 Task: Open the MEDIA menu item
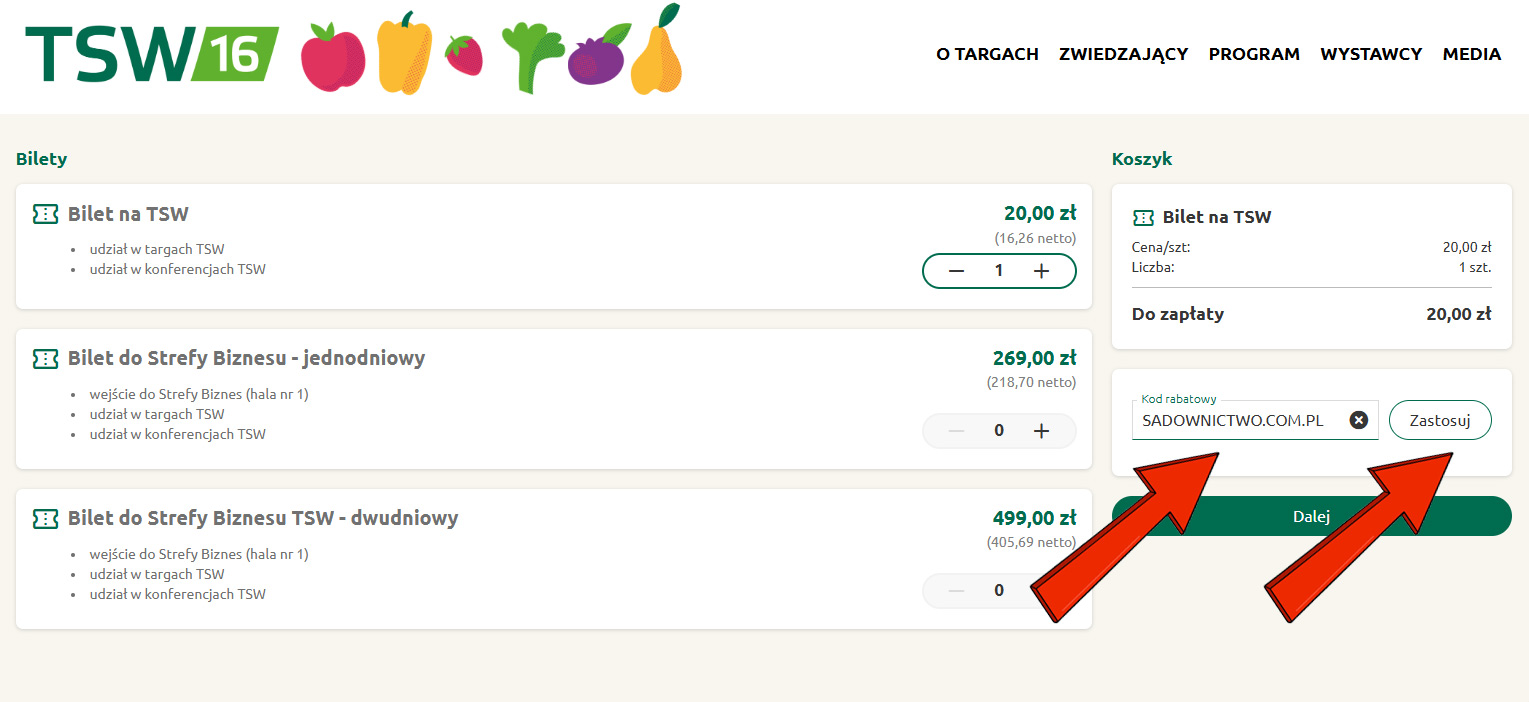[x=1471, y=54]
